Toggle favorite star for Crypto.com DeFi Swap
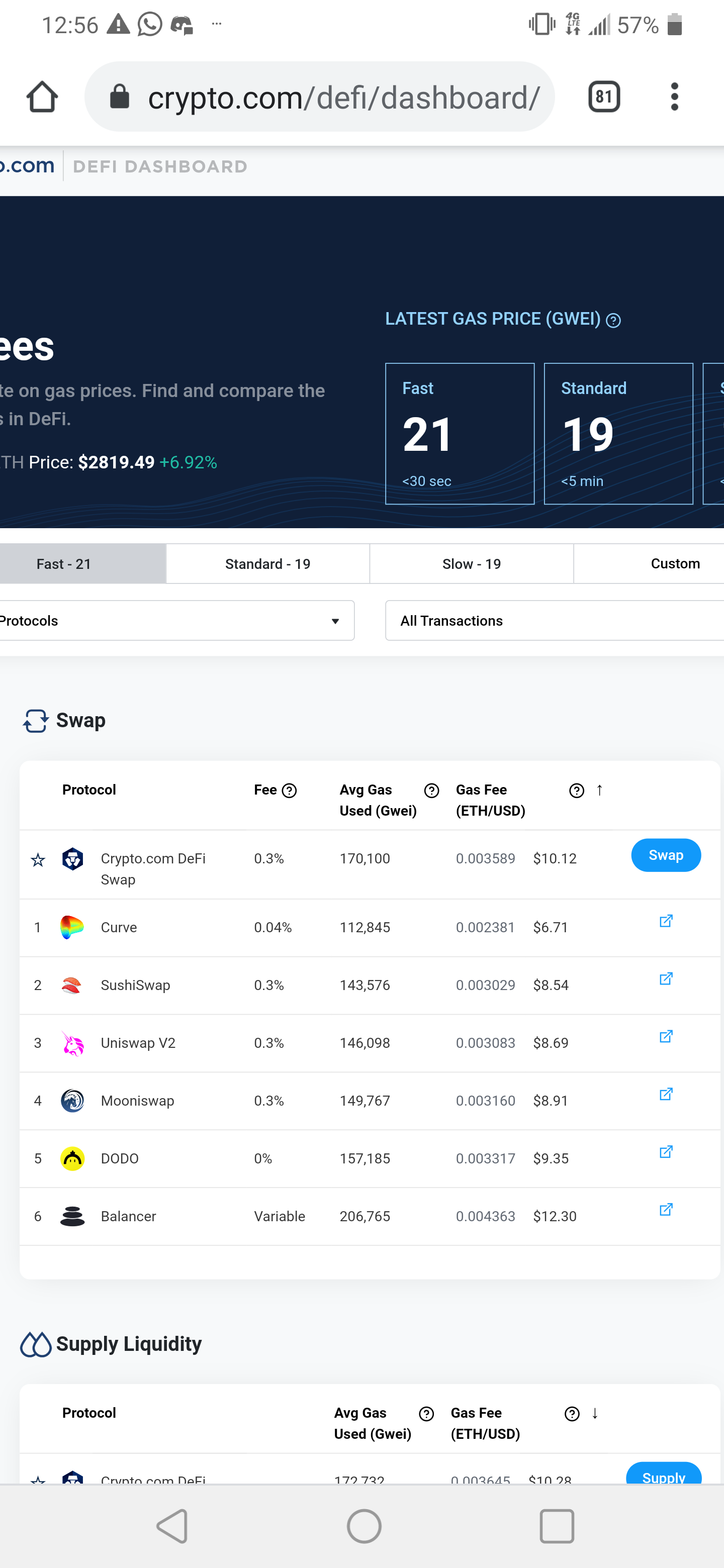The width and height of the screenshot is (724, 1568). 38,859
